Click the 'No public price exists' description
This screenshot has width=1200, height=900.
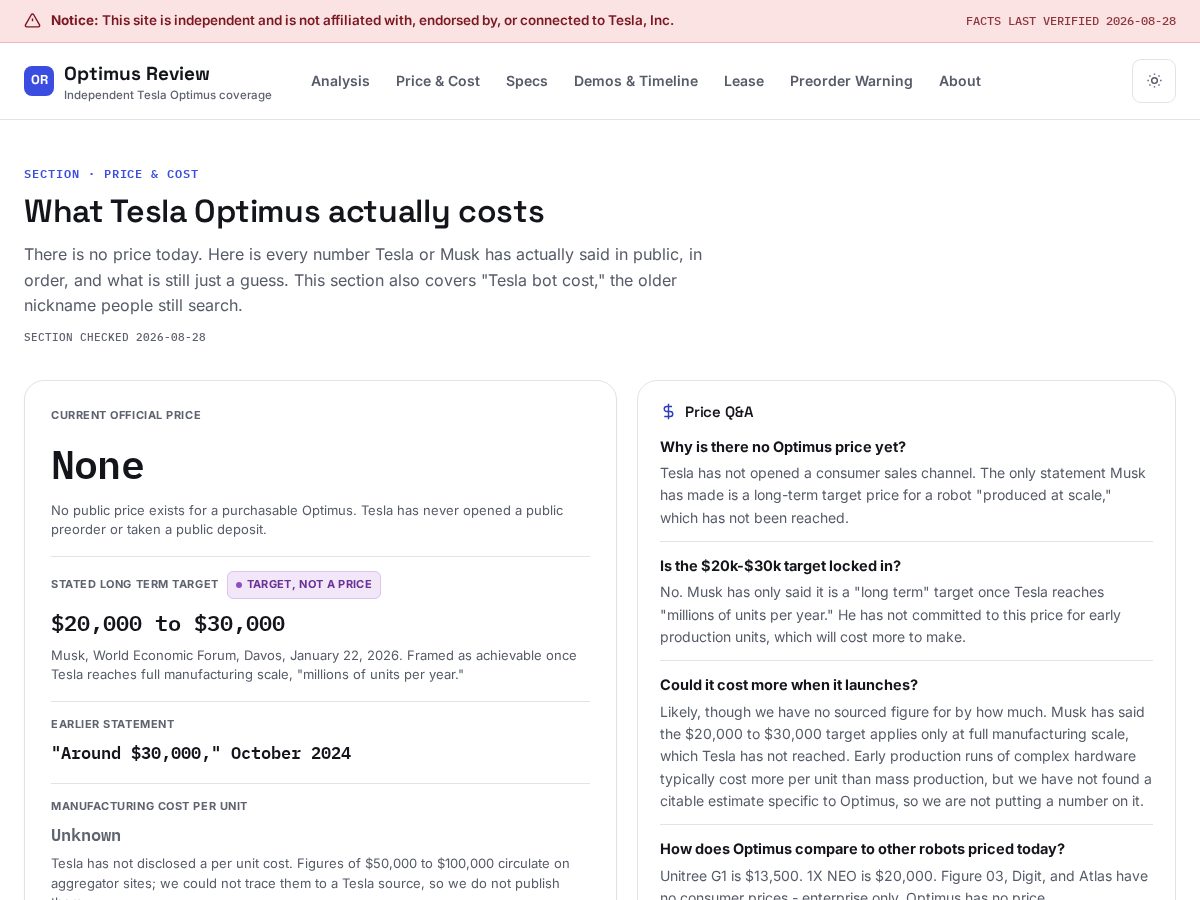tap(307, 520)
